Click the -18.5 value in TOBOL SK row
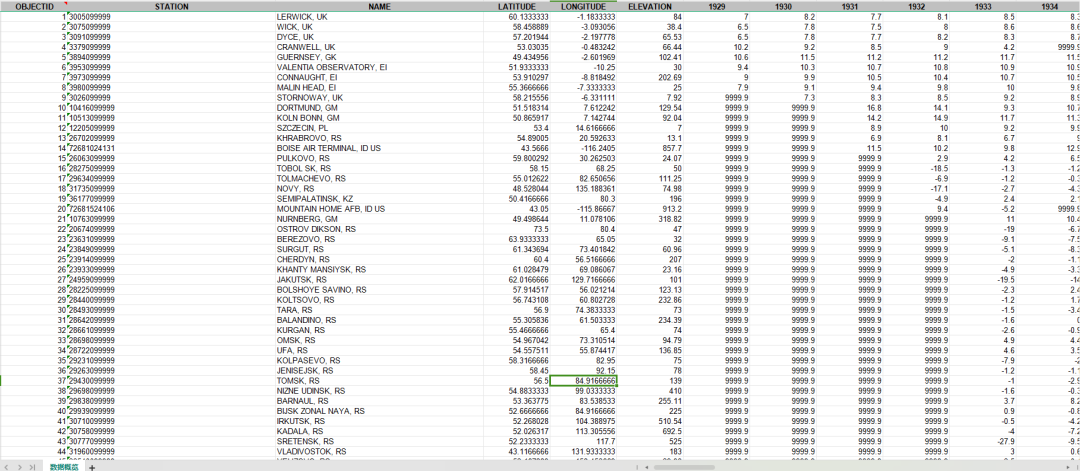This screenshot has height=471, width=1080. (917, 169)
